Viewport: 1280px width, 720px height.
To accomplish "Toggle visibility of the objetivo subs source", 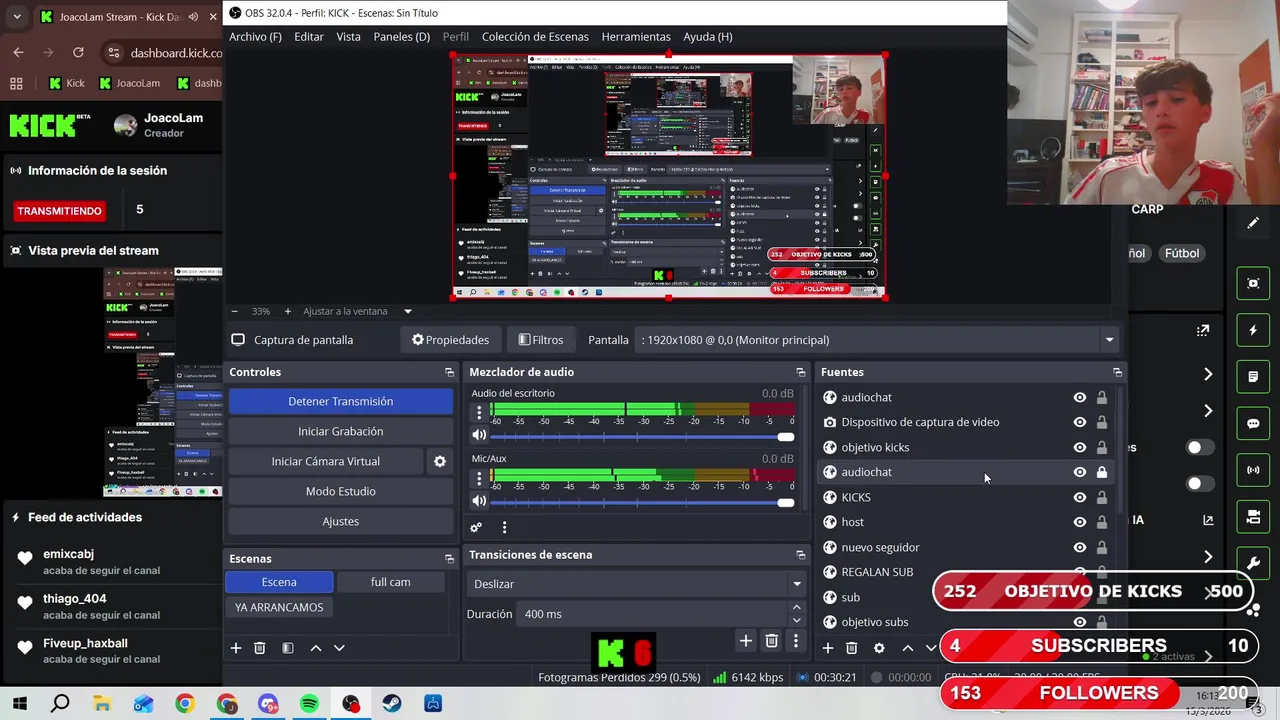I will pos(1080,622).
